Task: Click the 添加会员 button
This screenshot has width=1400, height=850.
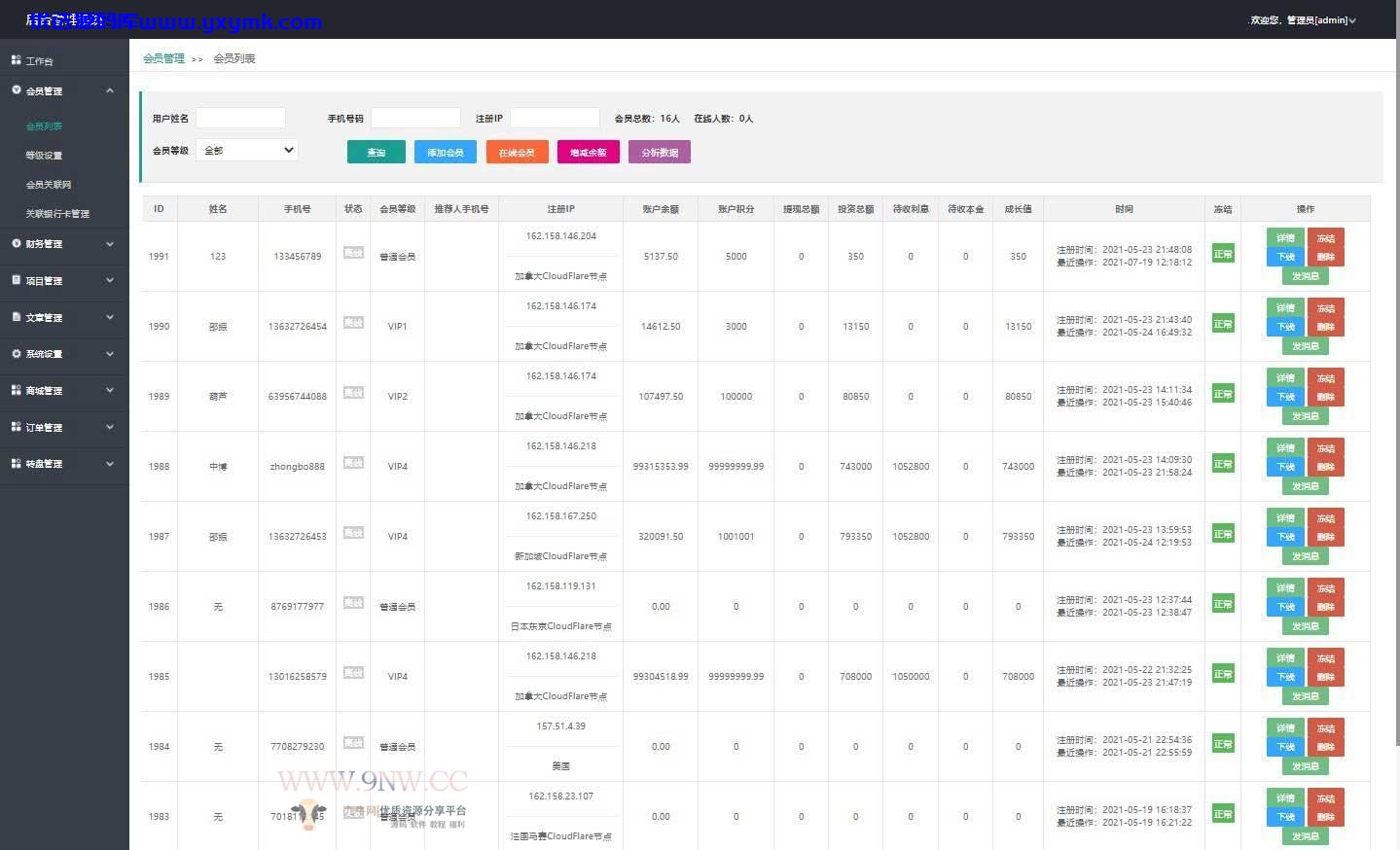Action: pos(446,152)
